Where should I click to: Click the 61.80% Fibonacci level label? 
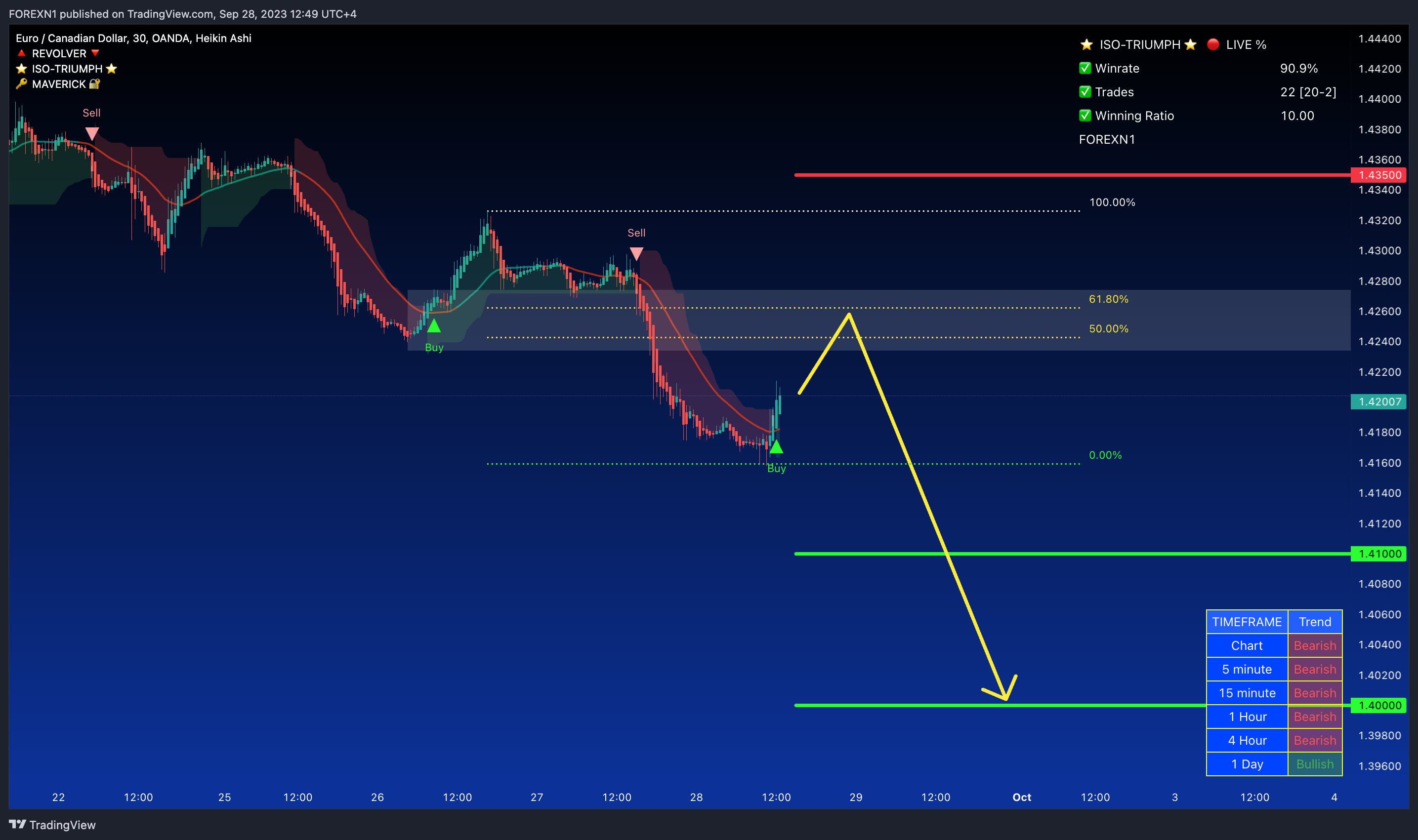coord(1109,299)
